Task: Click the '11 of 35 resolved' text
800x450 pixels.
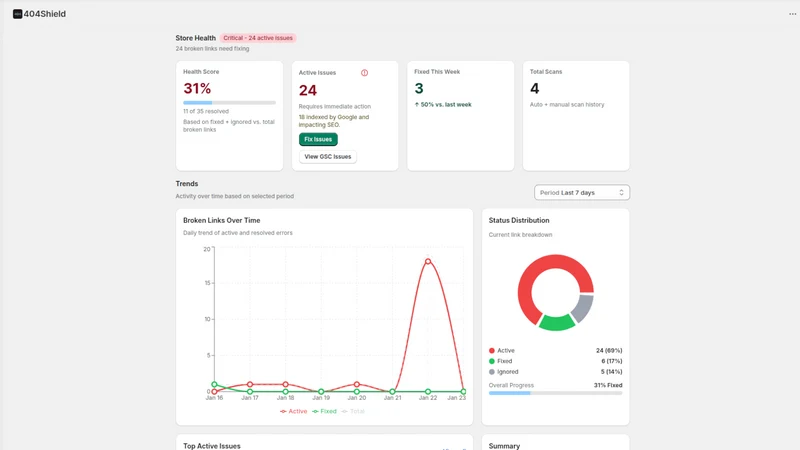Action: click(x=206, y=111)
